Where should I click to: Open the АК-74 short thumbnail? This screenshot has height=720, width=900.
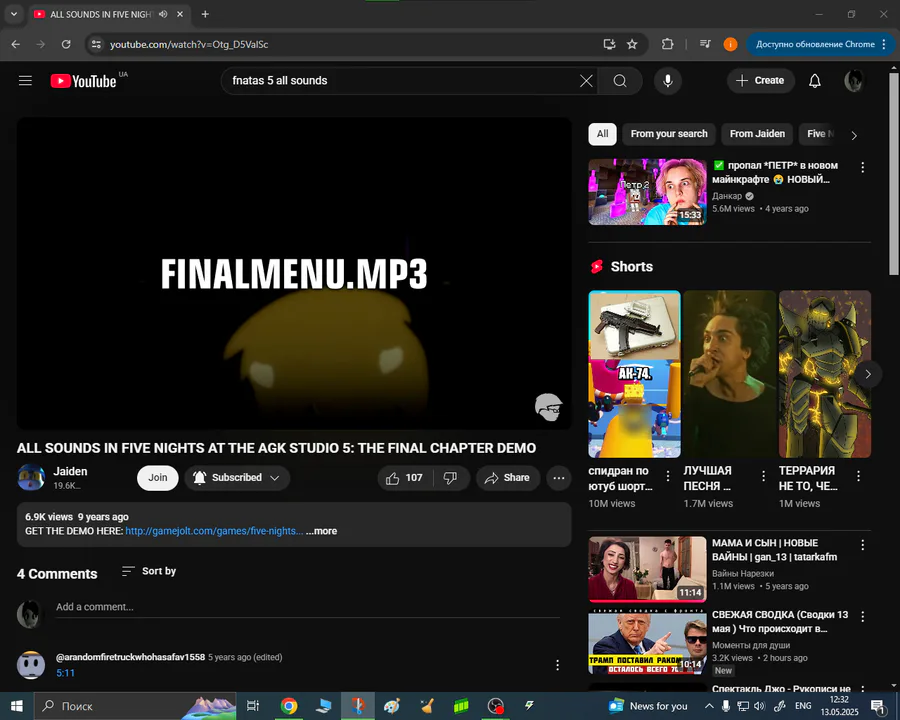coord(634,374)
